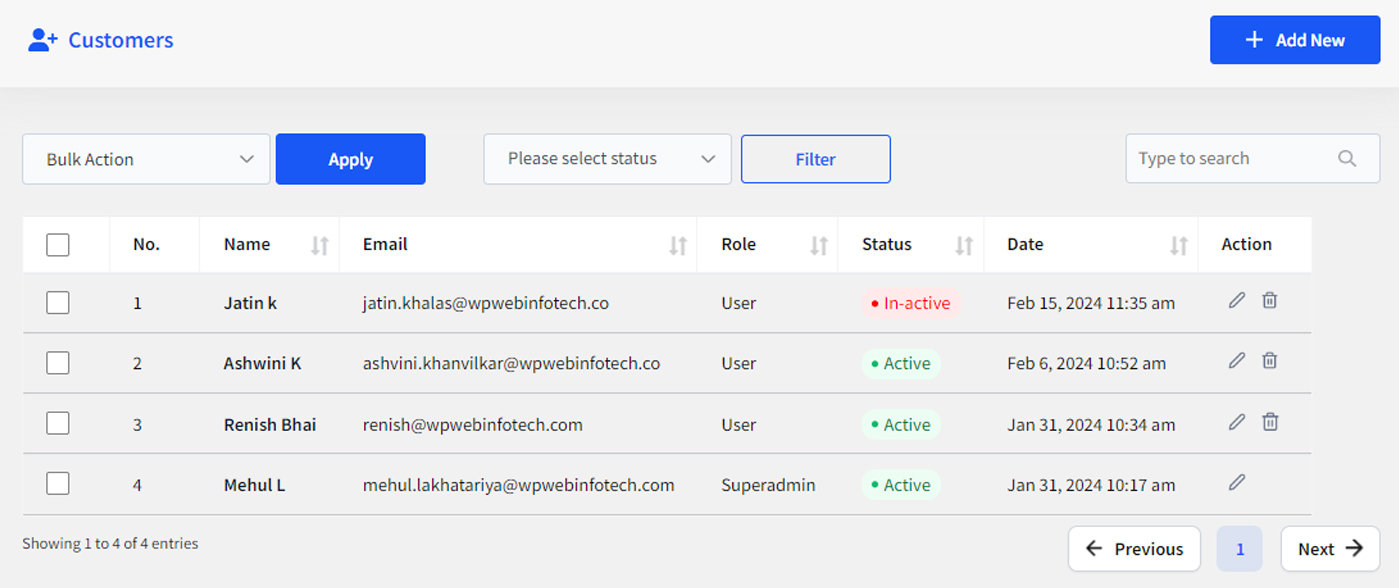Click the Add New button
The width and height of the screenshot is (1399, 588).
tap(1295, 40)
